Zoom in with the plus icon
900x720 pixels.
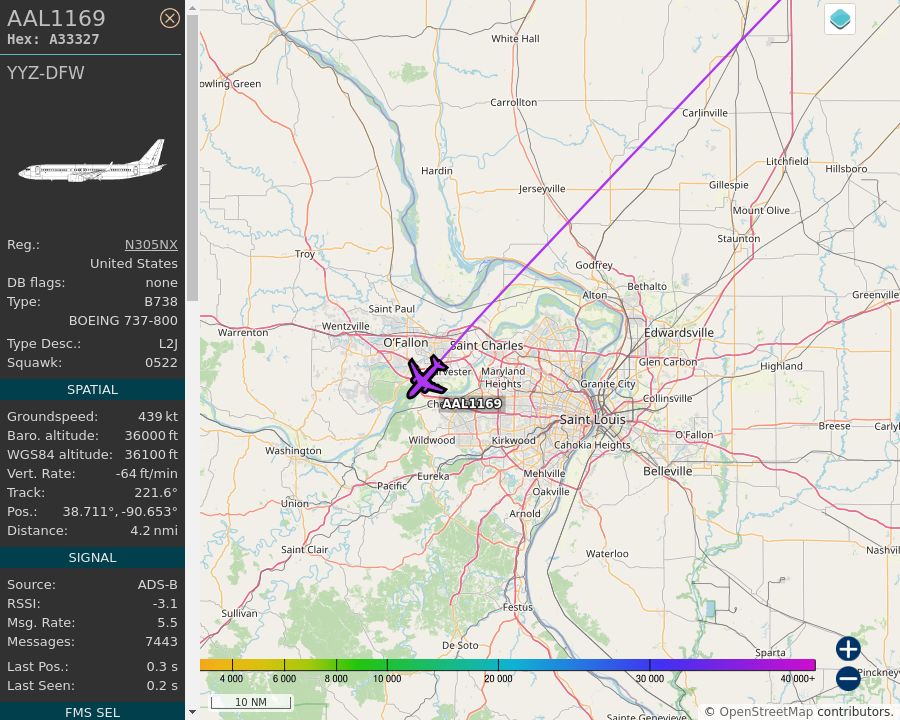pyautogui.click(x=847, y=648)
